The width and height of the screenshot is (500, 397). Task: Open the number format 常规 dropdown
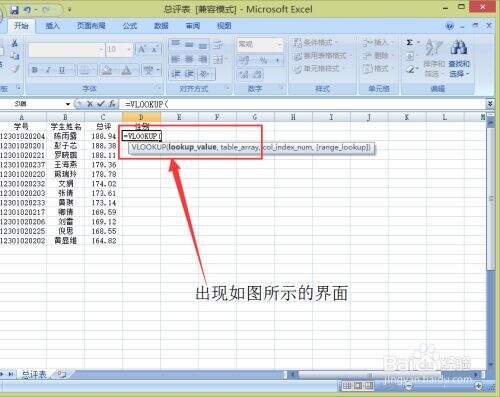pos(279,44)
